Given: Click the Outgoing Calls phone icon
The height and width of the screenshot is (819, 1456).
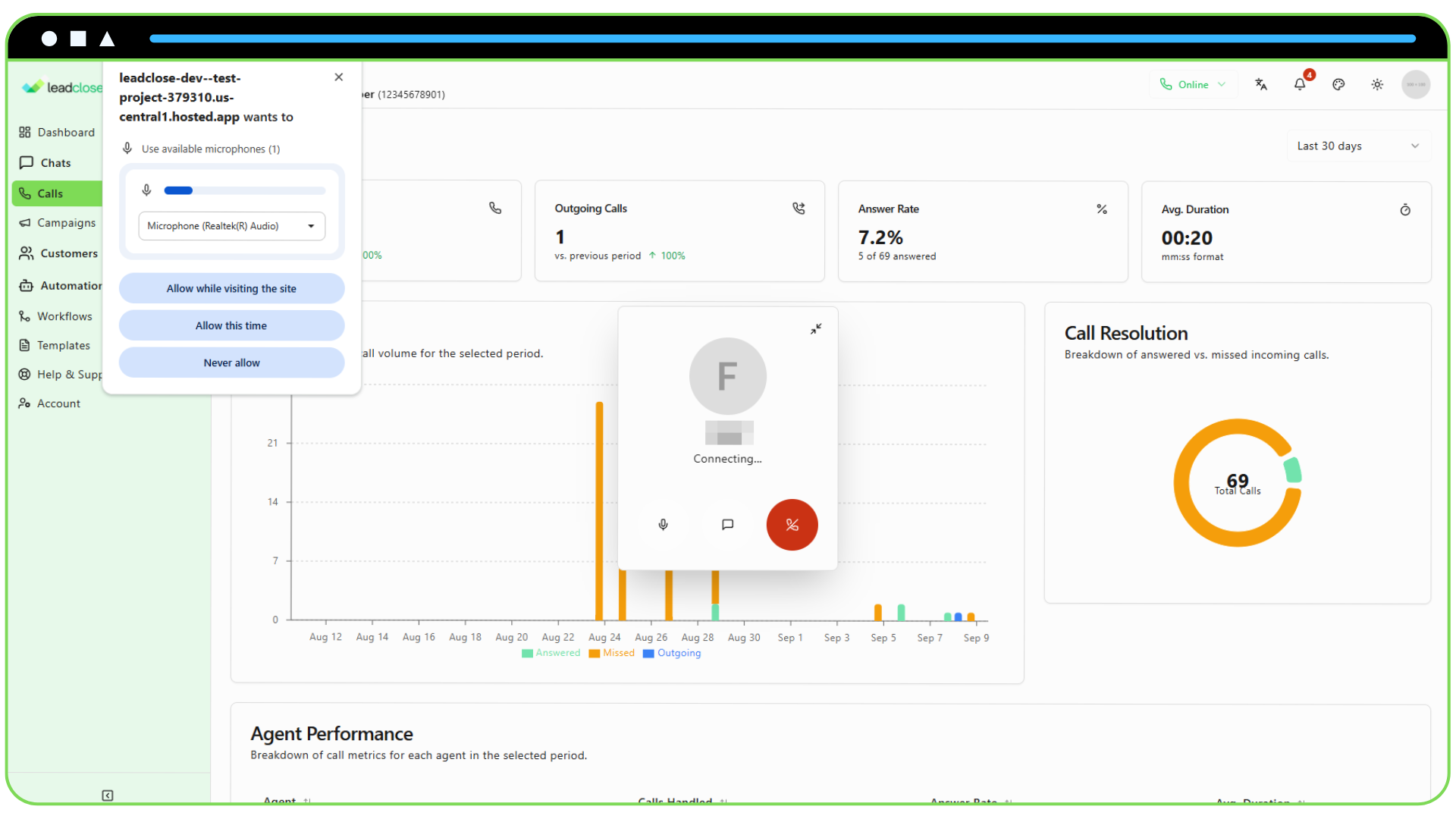Looking at the screenshot, I should 799,209.
